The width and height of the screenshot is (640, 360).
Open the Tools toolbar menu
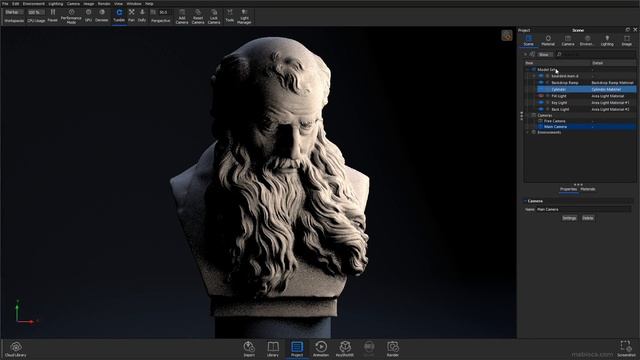click(230, 15)
